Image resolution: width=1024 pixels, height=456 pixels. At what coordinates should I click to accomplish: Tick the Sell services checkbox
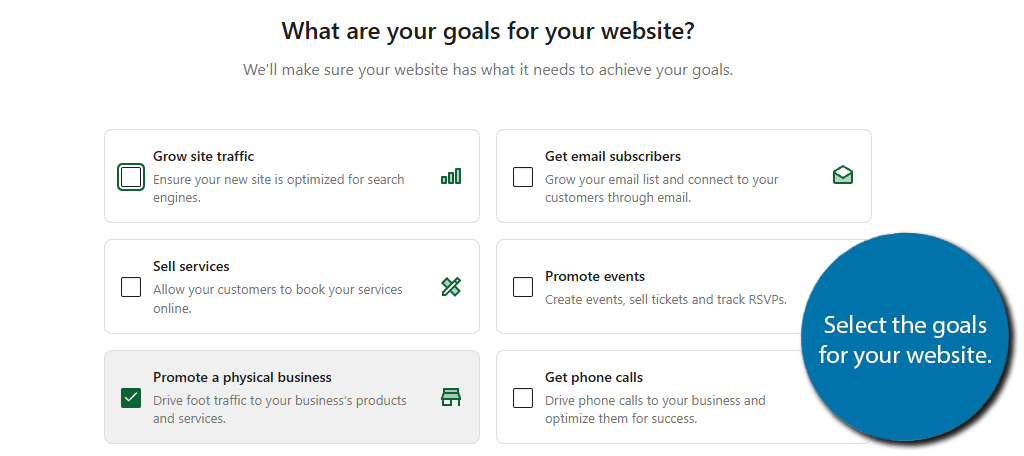131,287
